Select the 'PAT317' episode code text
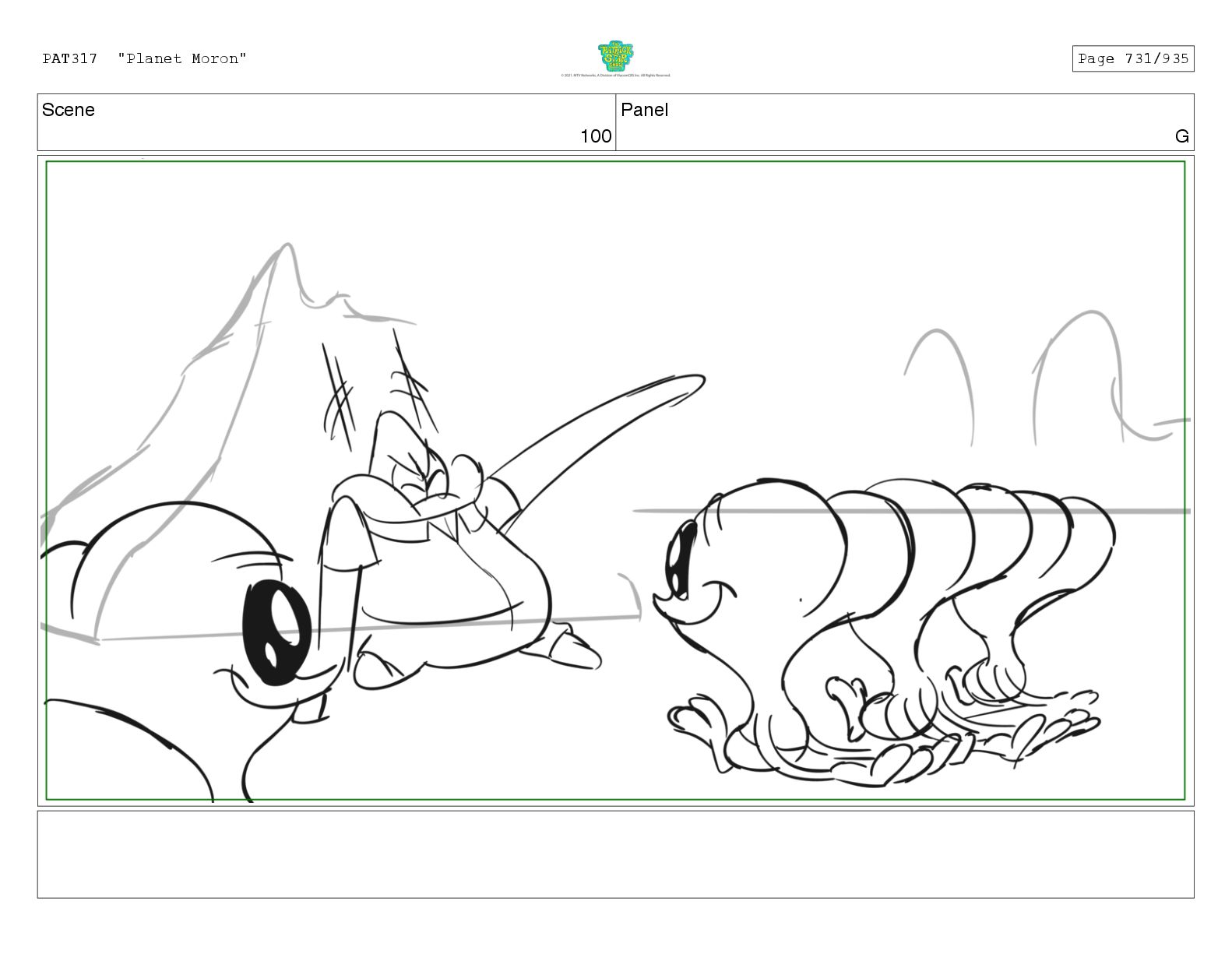 [70, 58]
